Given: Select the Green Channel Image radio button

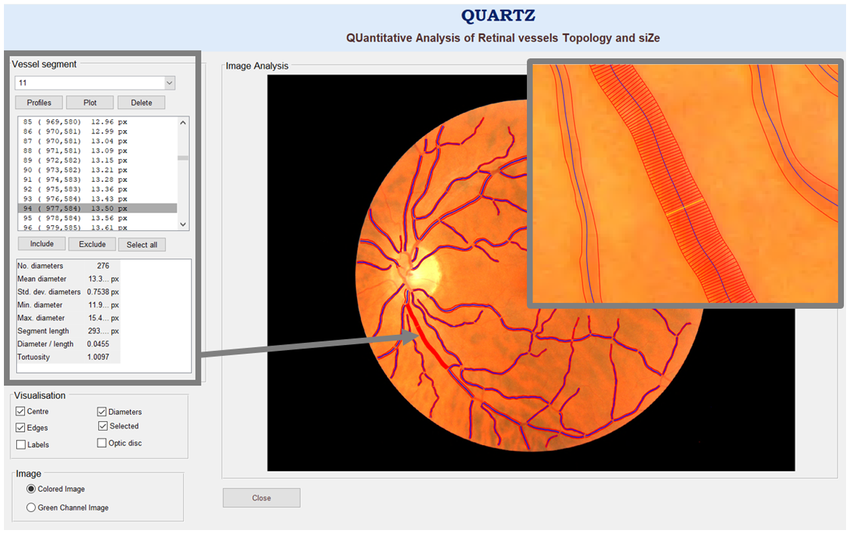Looking at the screenshot, I should 31,507.
